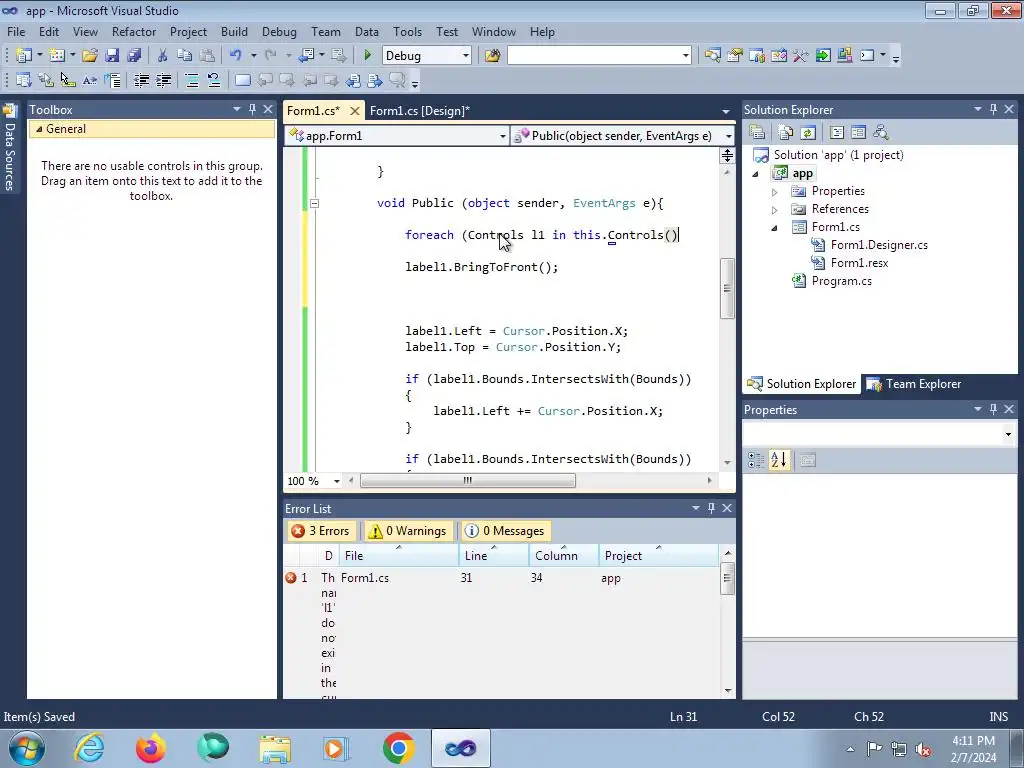The image size is (1024, 768).
Task: Open Solution Explorer from the main toolbar
Action: point(712,56)
